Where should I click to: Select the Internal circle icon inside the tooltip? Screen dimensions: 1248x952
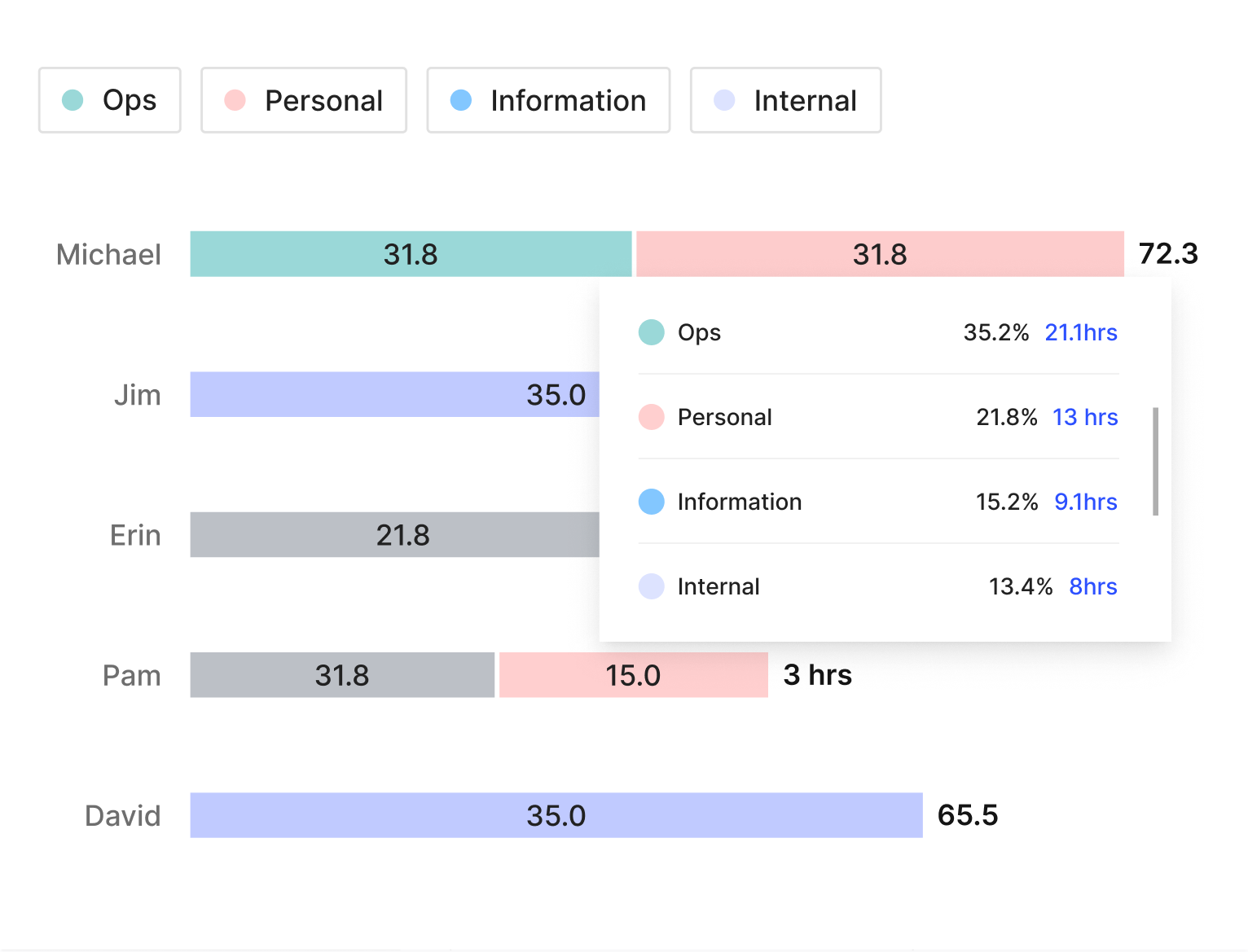[651, 586]
